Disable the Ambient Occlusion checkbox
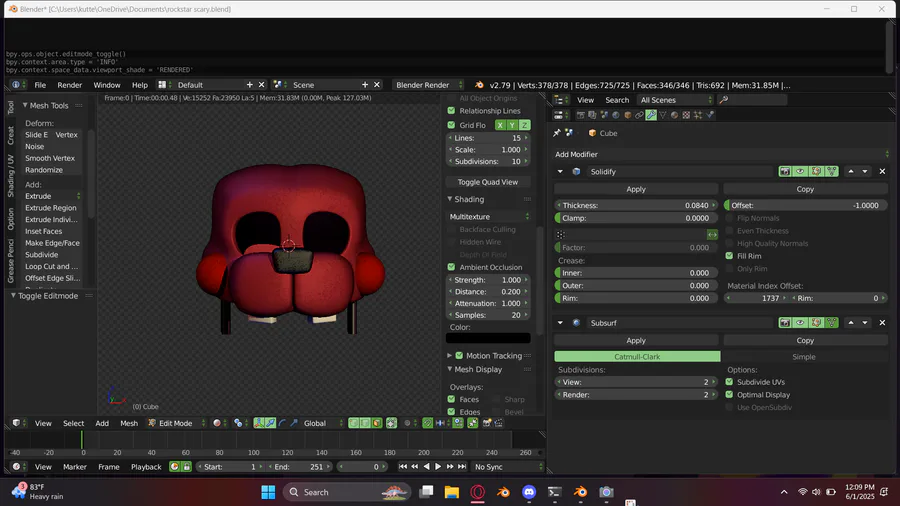This screenshot has width=900, height=506. pyautogui.click(x=451, y=267)
